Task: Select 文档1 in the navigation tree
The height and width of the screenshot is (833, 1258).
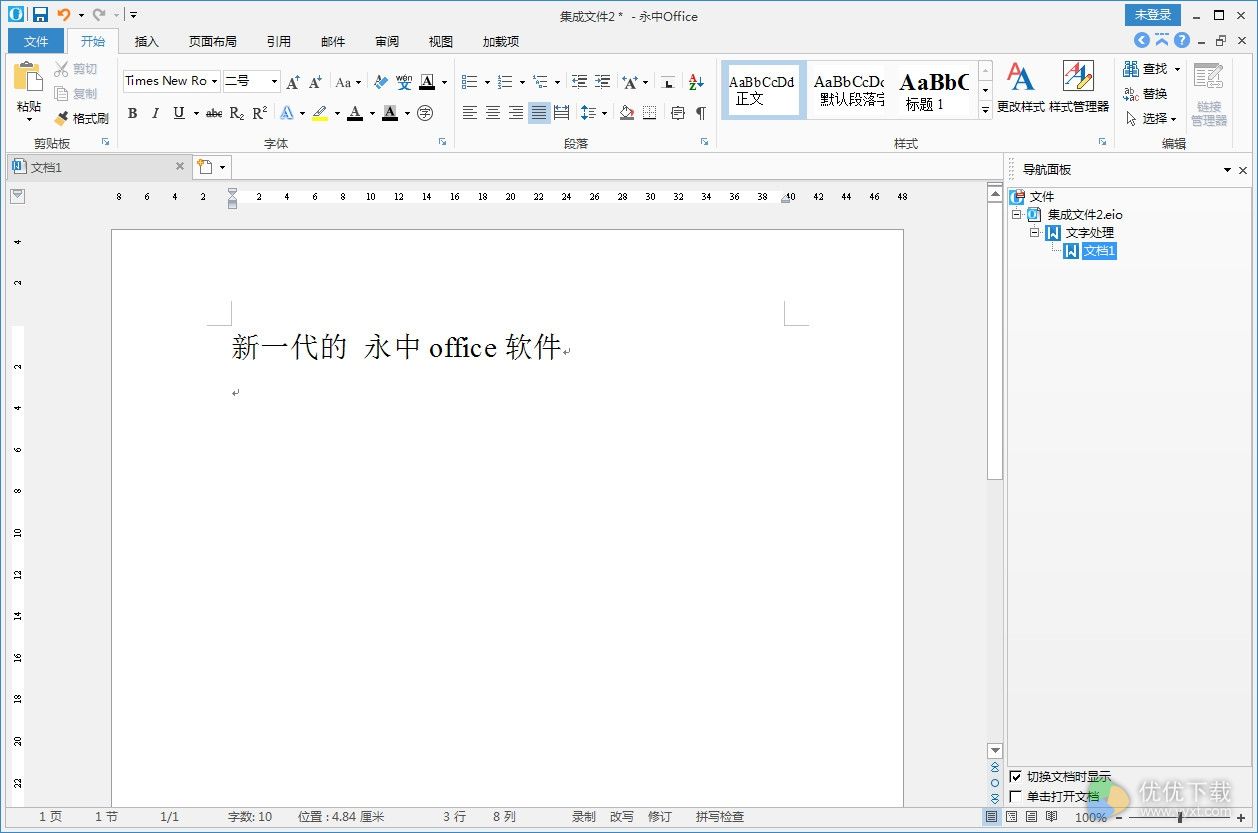Action: pyautogui.click(x=1098, y=250)
